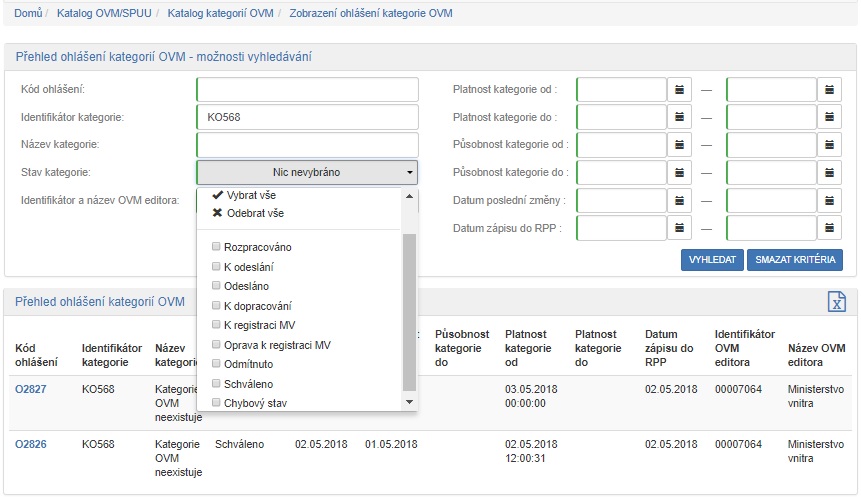This screenshot has height=497, width=861.
Task: Open calendar for Platnost kategorie od start date
Action: tap(680, 90)
